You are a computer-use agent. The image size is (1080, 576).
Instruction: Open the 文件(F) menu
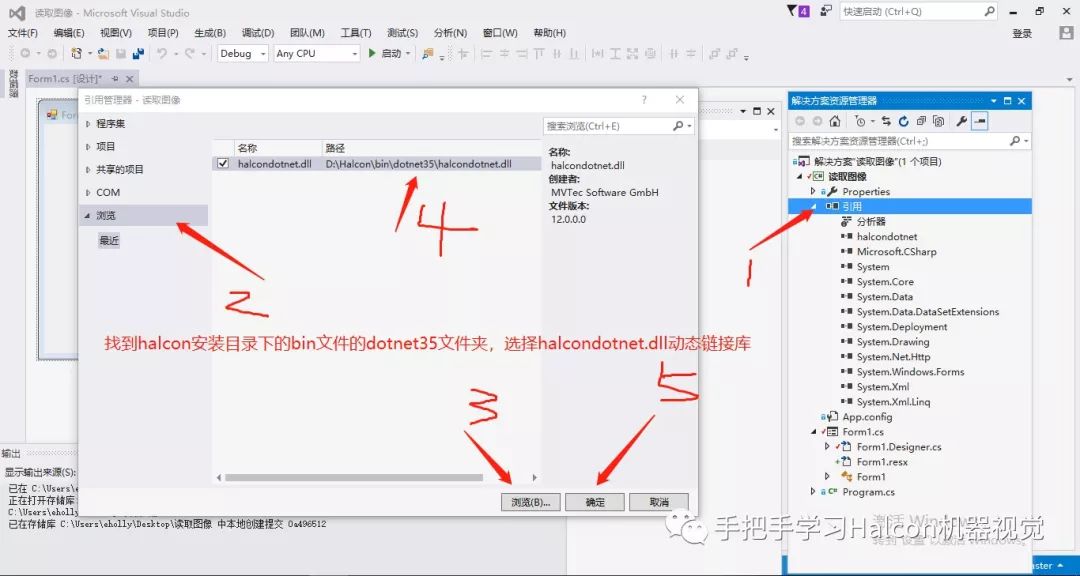point(23,33)
